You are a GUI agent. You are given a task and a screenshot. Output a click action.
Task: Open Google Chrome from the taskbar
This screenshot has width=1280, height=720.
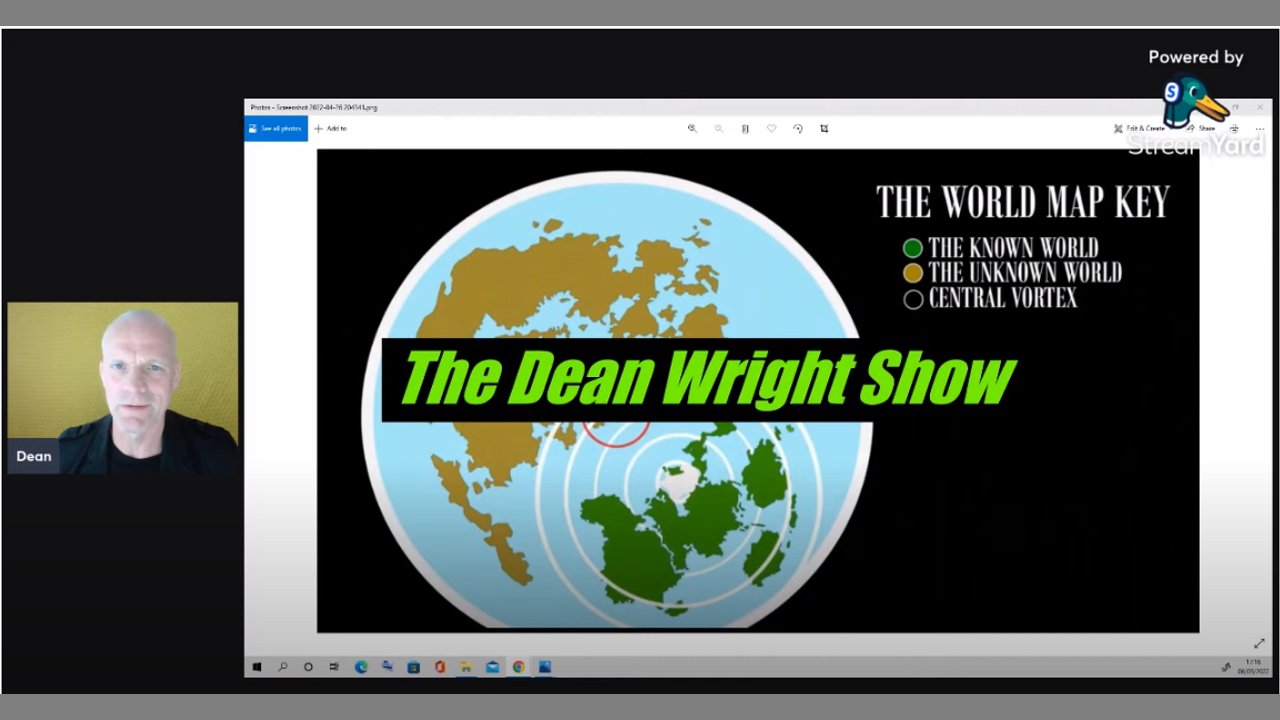pyautogui.click(x=518, y=667)
